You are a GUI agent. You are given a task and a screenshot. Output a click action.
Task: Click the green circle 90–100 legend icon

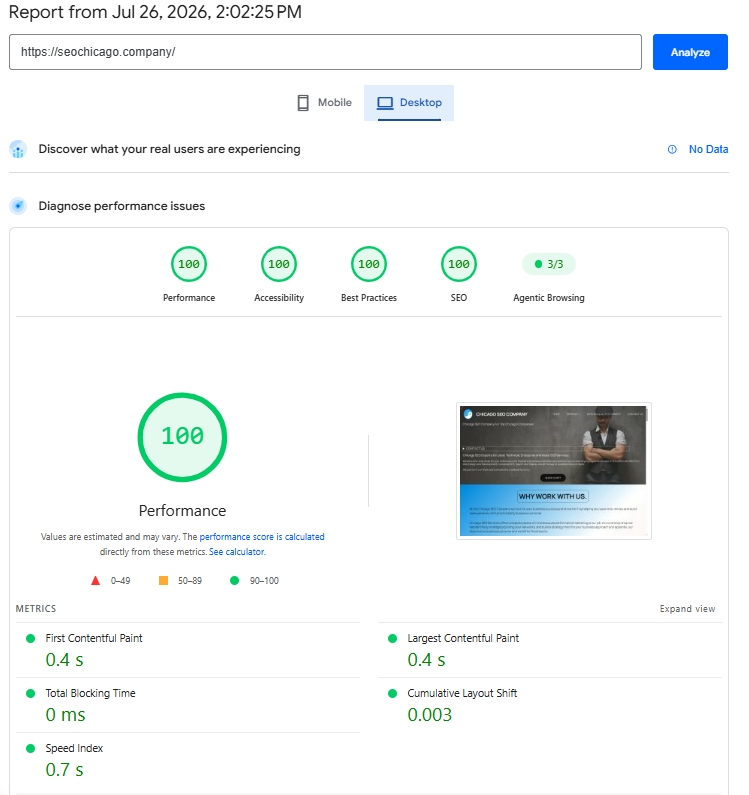point(234,581)
